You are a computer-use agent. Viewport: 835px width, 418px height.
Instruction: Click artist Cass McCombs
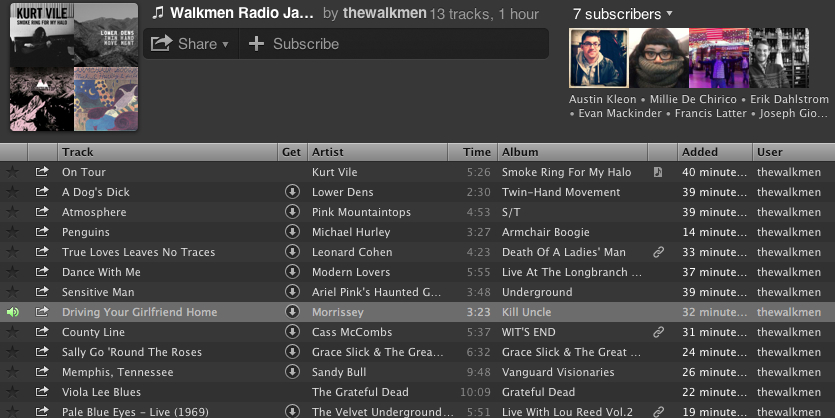point(352,332)
